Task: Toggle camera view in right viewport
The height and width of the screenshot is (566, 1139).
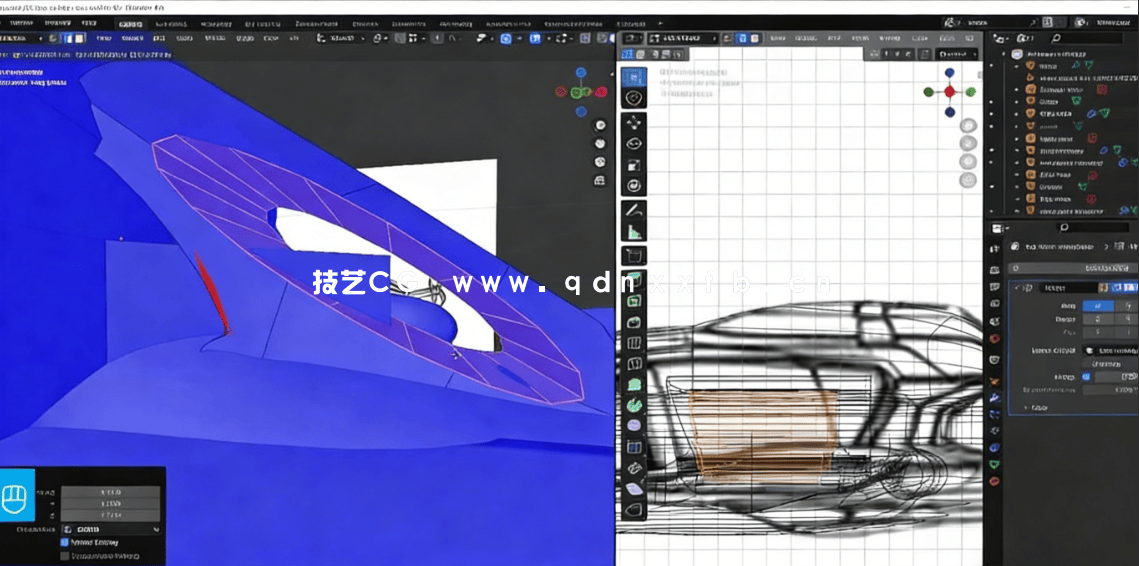Action: pos(968,161)
